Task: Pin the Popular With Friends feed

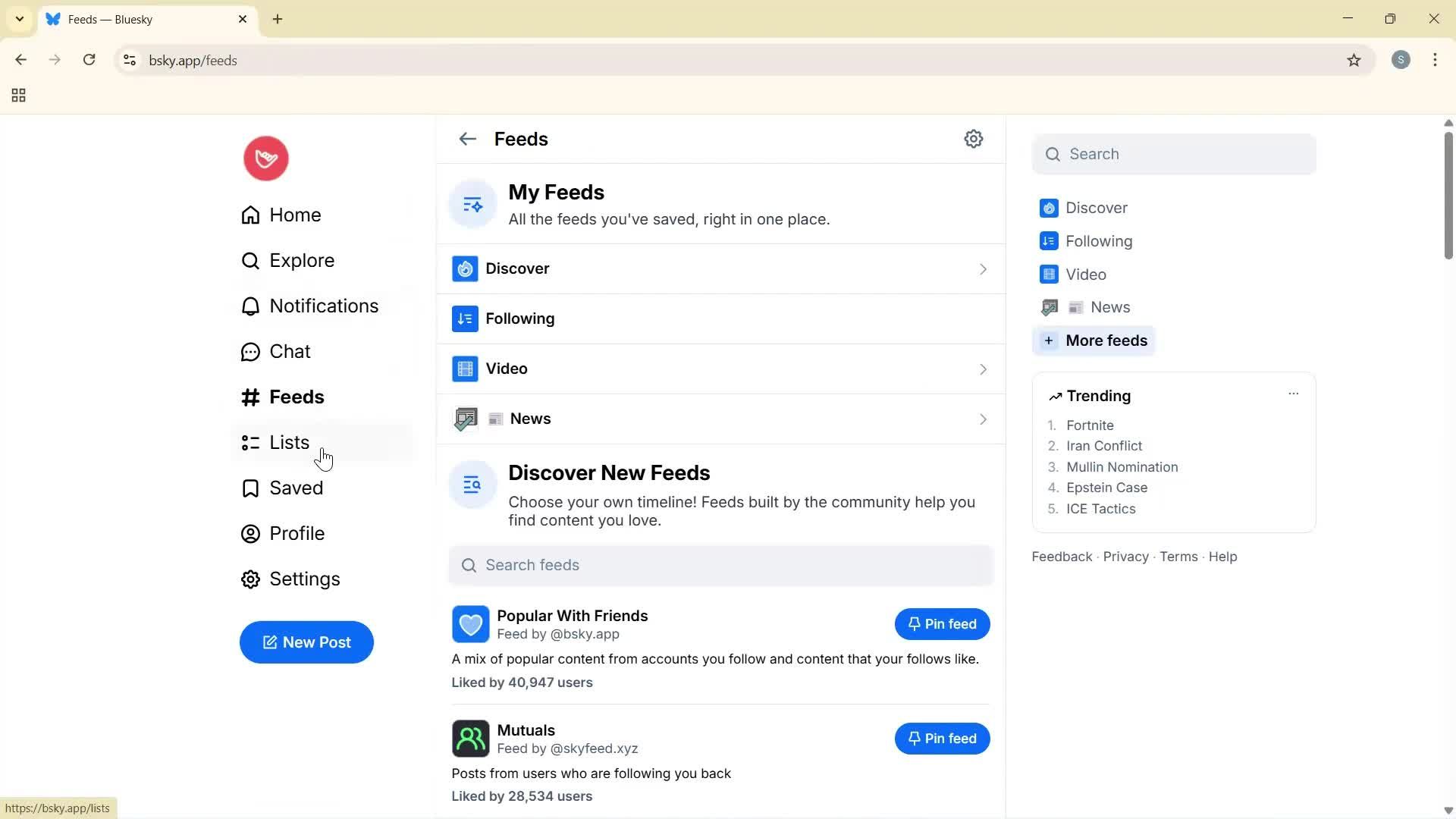Action: tap(942, 623)
